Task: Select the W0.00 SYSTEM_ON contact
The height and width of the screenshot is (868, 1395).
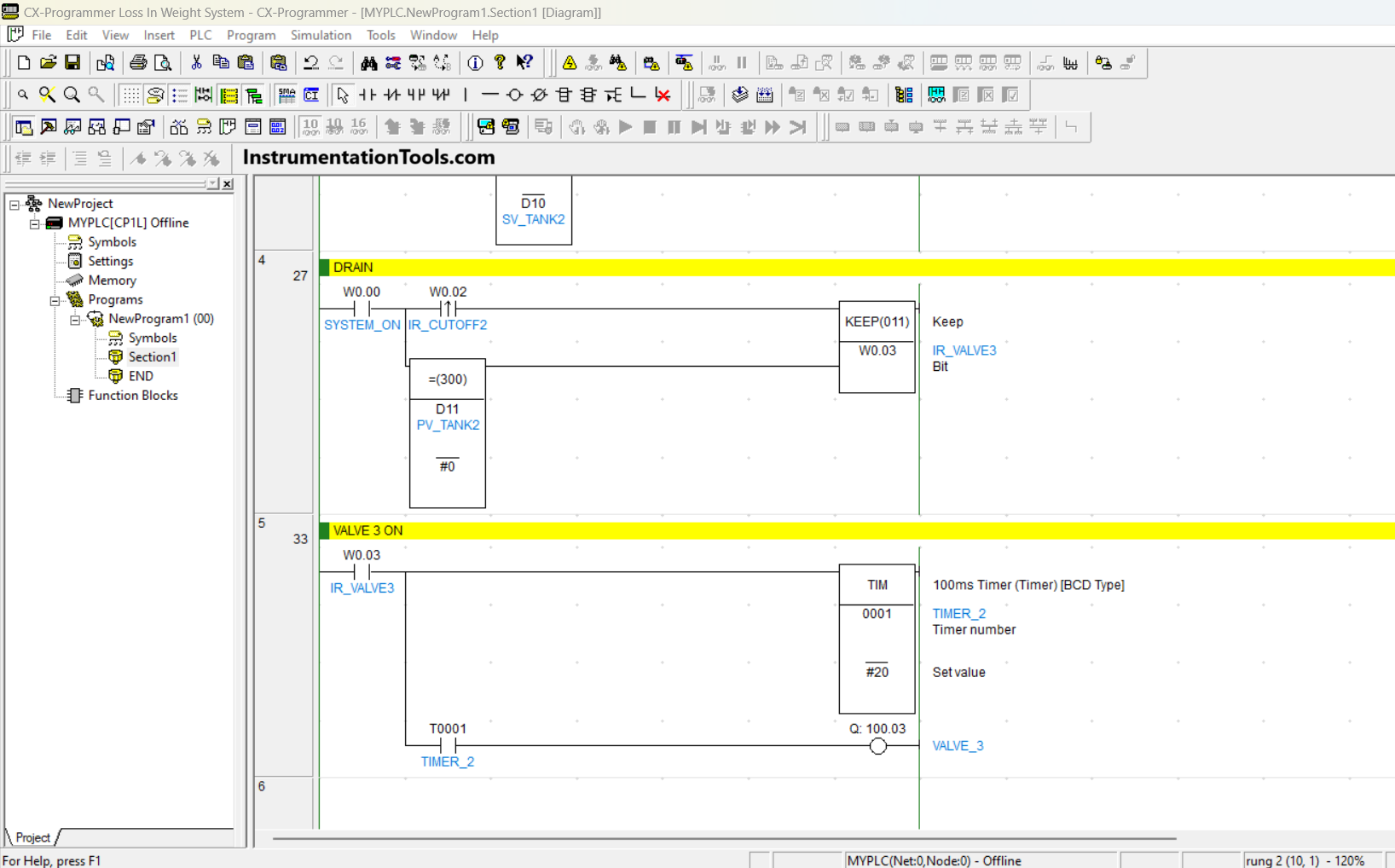Action: pyautogui.click(x=362, y=309)
